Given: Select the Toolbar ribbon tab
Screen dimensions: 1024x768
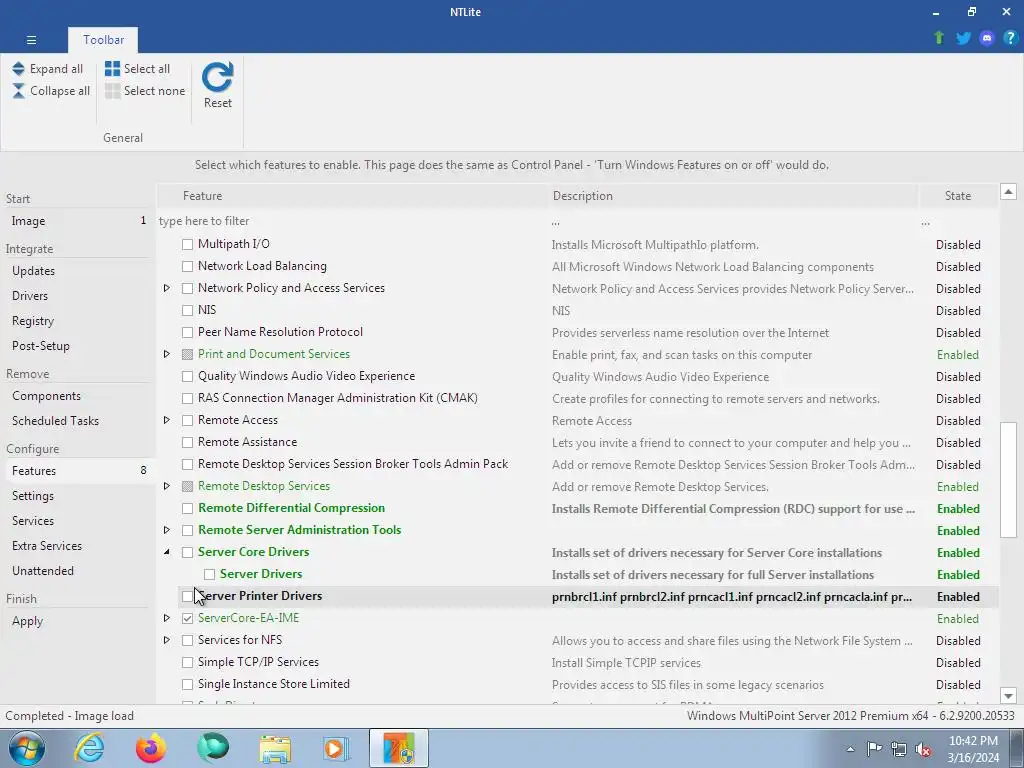Looking at the screenshot, I should (x=103, y=40).
